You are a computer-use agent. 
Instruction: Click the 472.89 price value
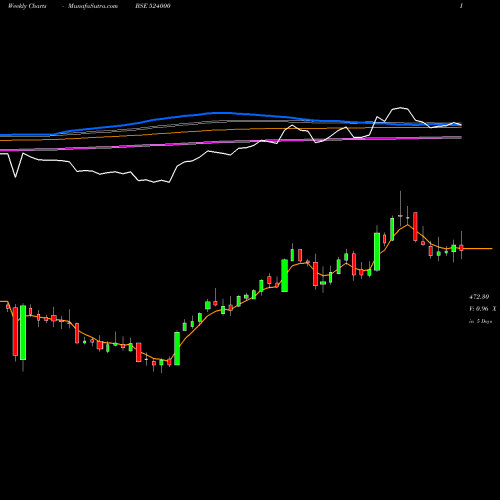(x=479, y=297)
